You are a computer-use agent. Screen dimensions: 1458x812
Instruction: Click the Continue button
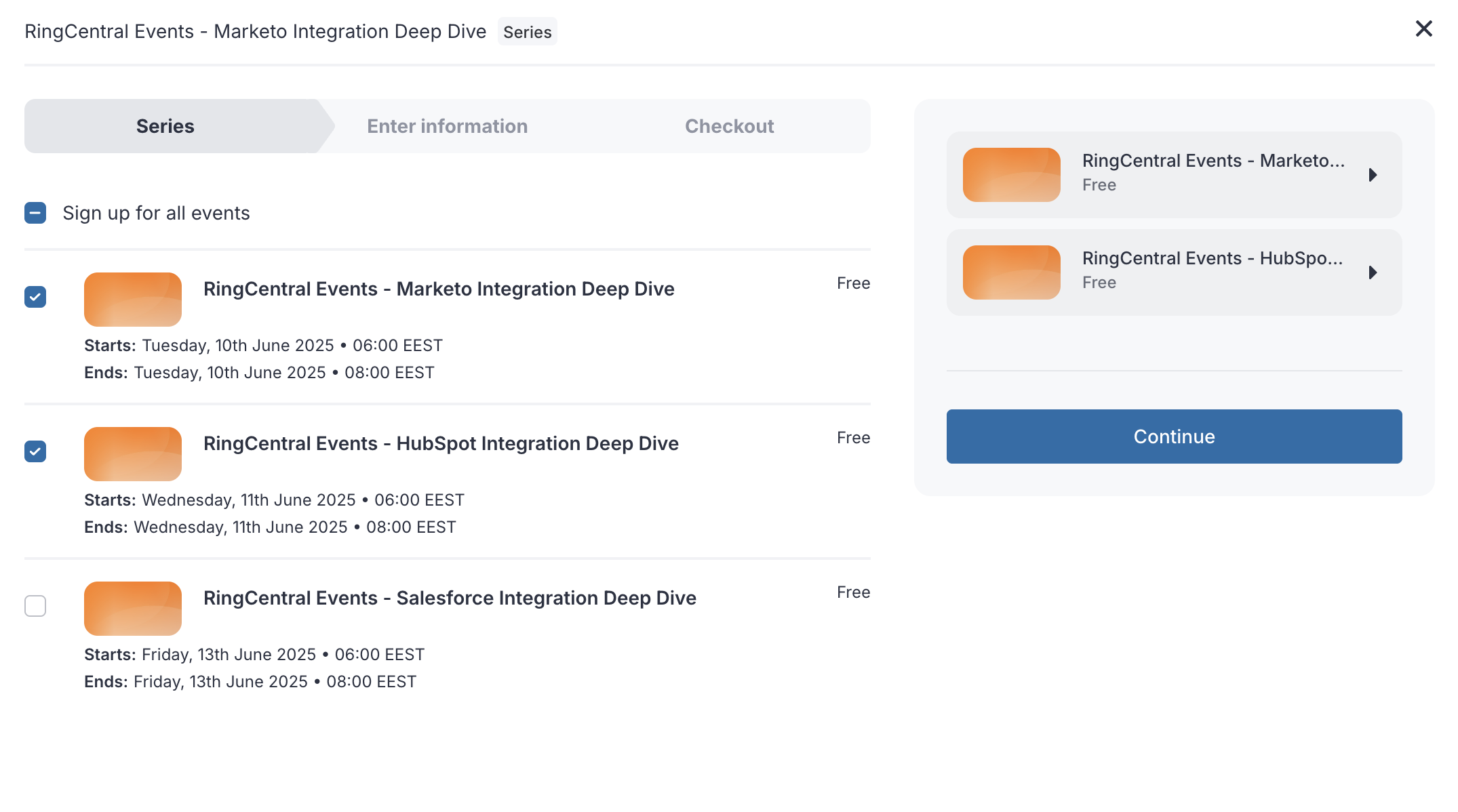pos(1175,437)
